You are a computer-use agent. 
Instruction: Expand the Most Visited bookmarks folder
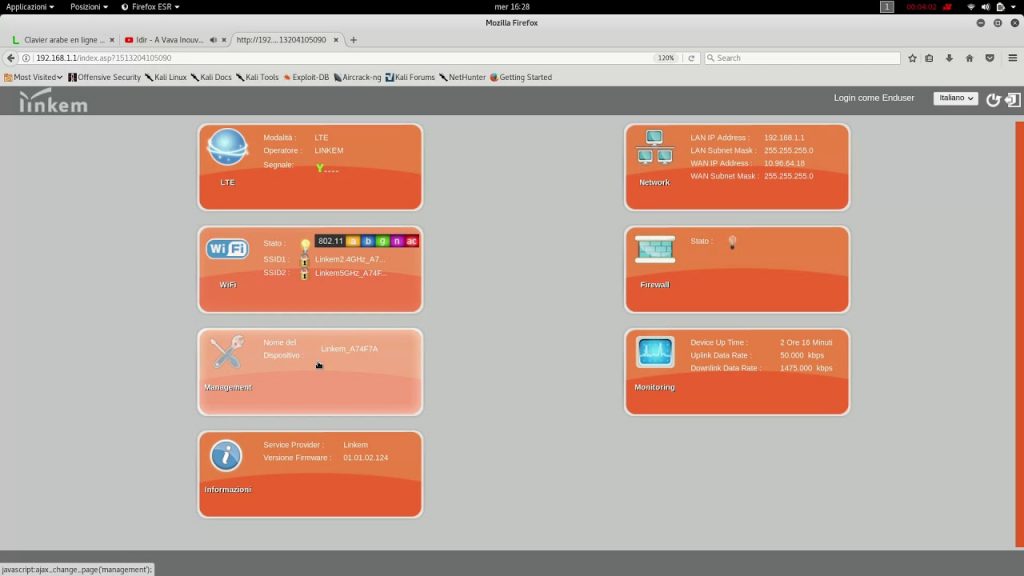(34, 77)
